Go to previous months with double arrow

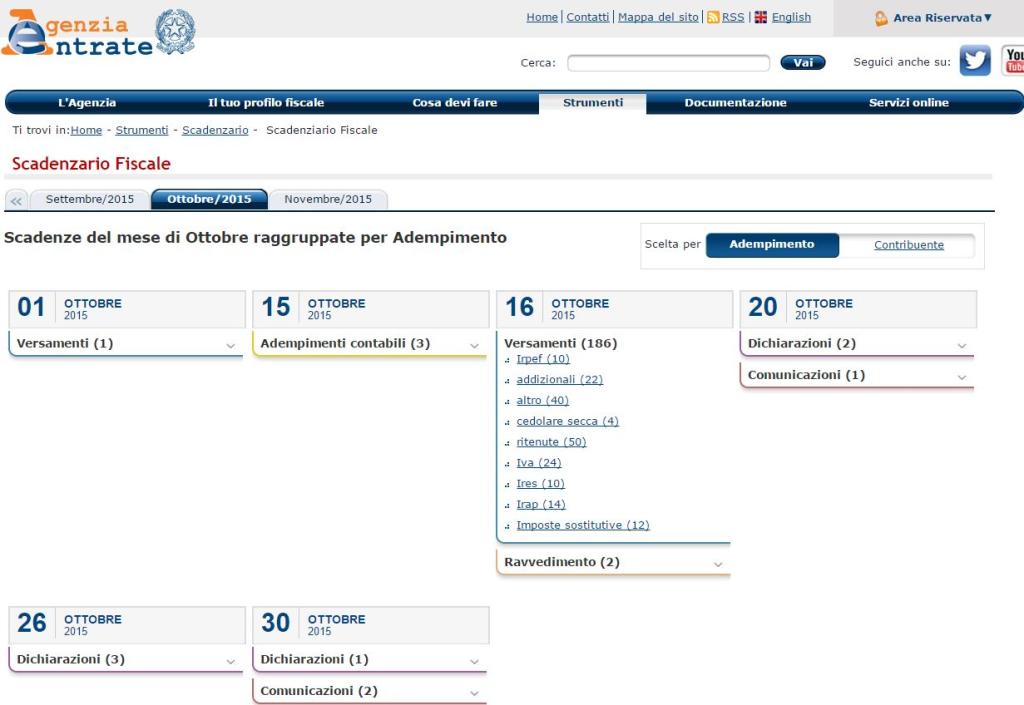[x=16, y=200]
